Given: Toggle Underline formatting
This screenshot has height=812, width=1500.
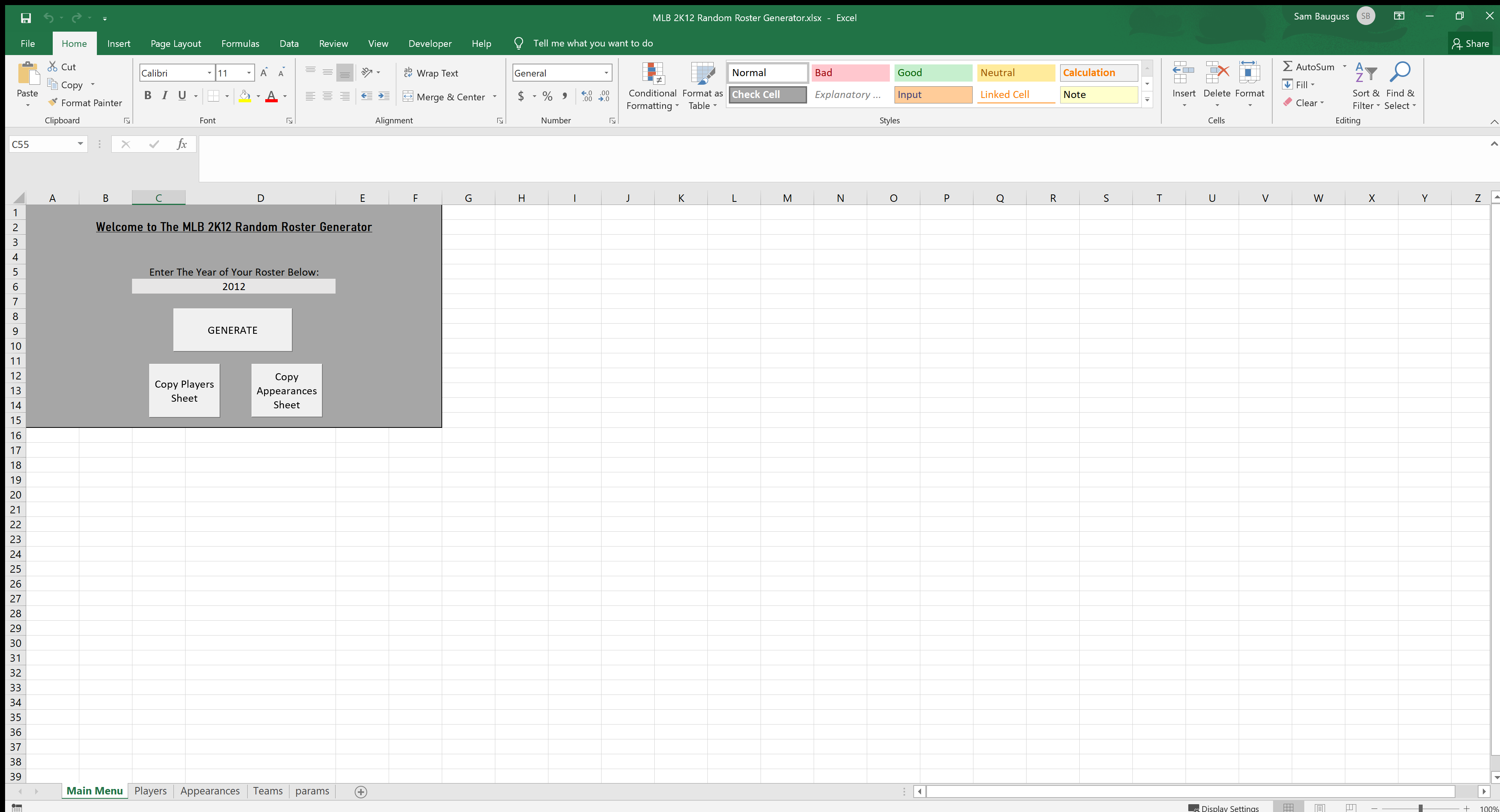Looking at the screenshot, I should (x=182, y=96).
